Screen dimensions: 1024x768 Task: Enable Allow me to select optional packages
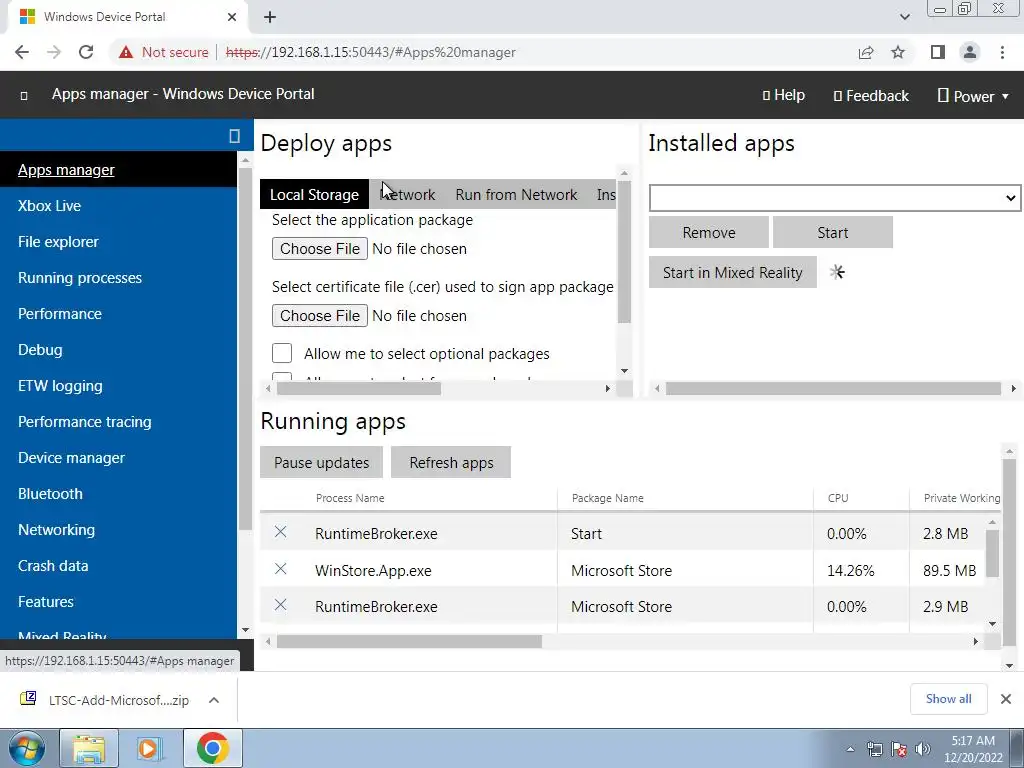tap(282, 353)
